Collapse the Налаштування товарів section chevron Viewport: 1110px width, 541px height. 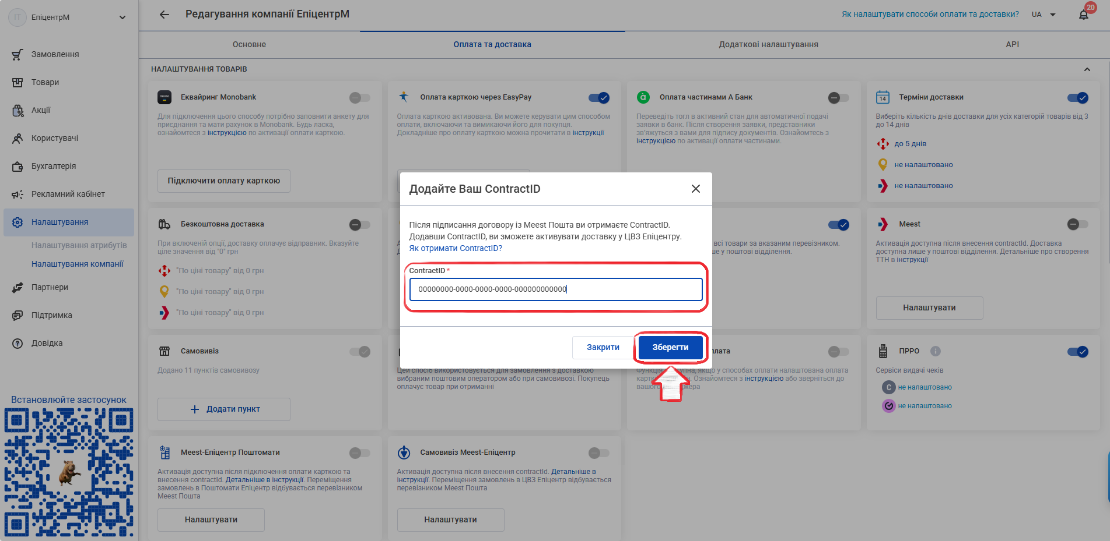point(1087,69)
